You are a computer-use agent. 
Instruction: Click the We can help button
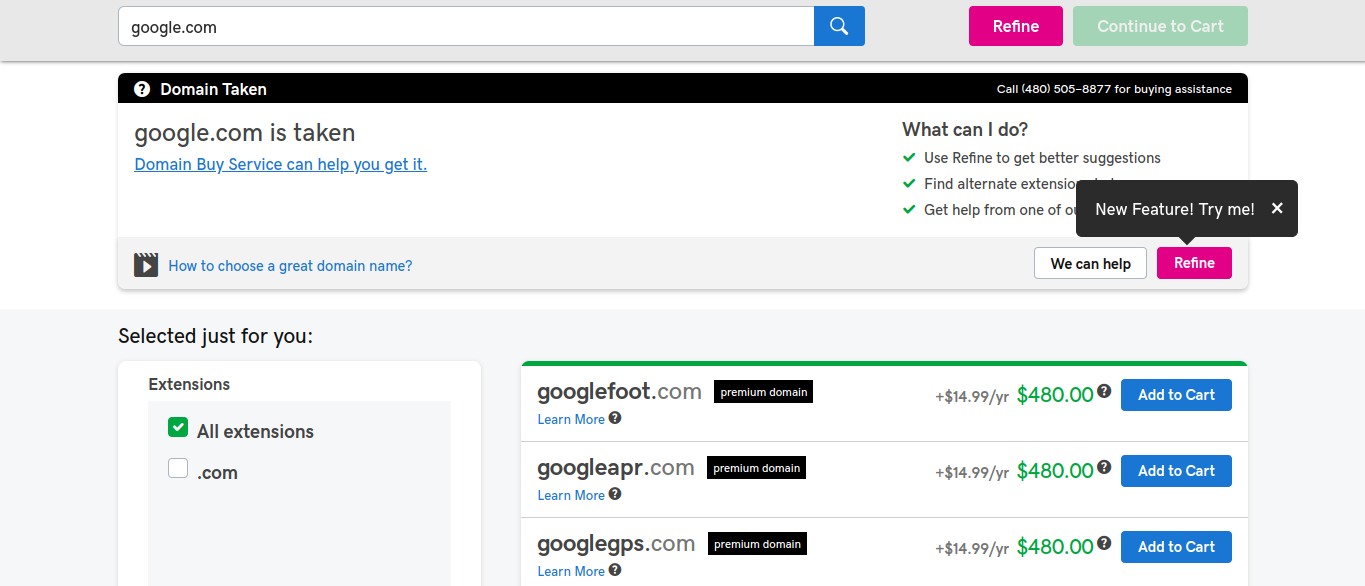pyautogui.click(x=1090, y=263)
